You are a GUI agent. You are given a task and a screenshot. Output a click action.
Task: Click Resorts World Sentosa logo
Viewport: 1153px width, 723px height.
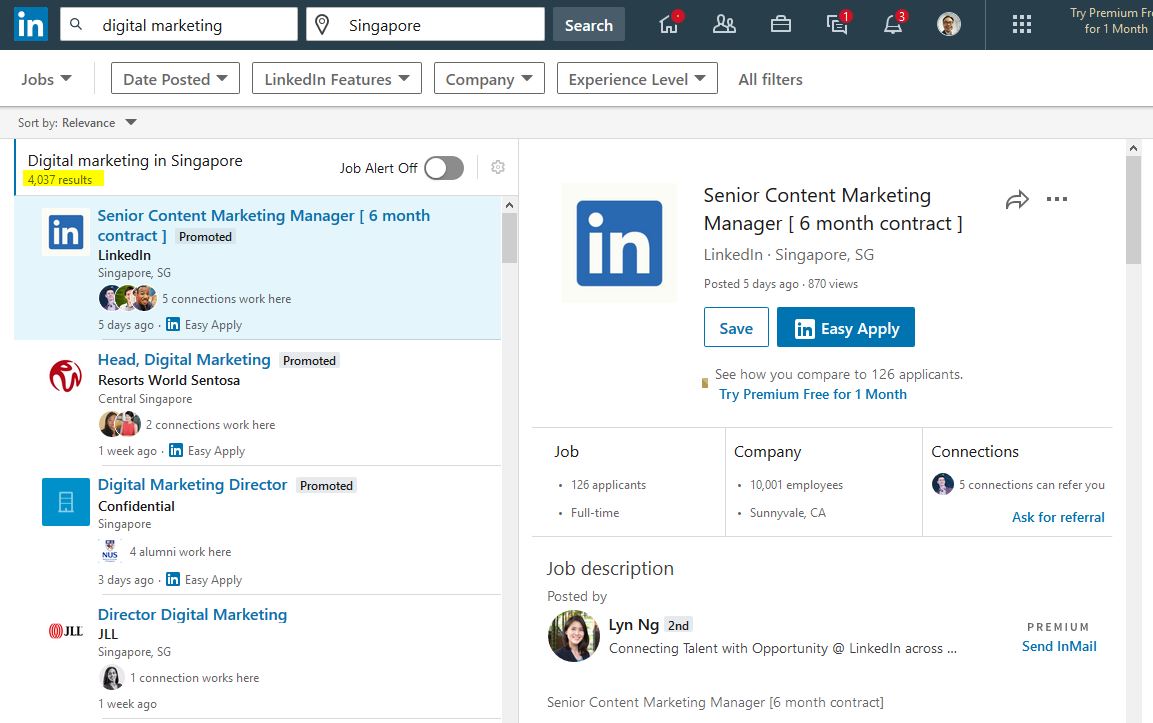(65, 375)
